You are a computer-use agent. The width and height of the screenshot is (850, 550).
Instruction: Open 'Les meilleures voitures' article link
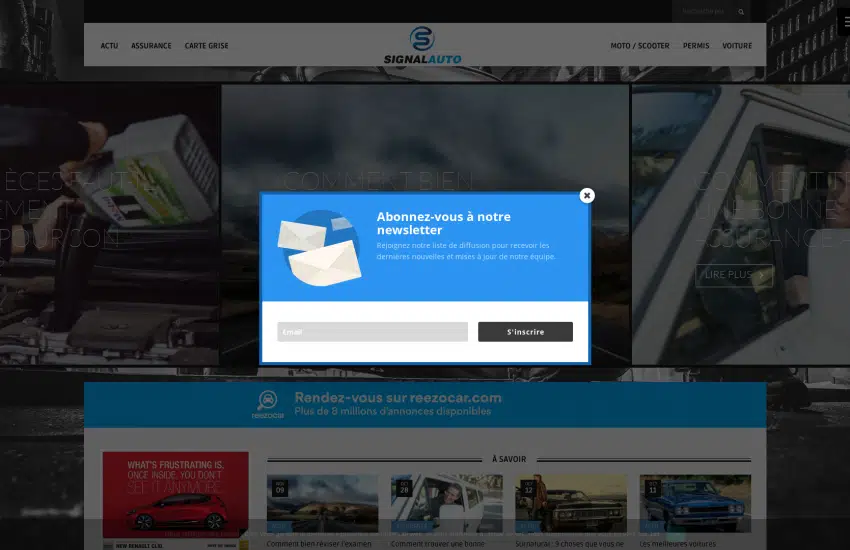(677, 543)
